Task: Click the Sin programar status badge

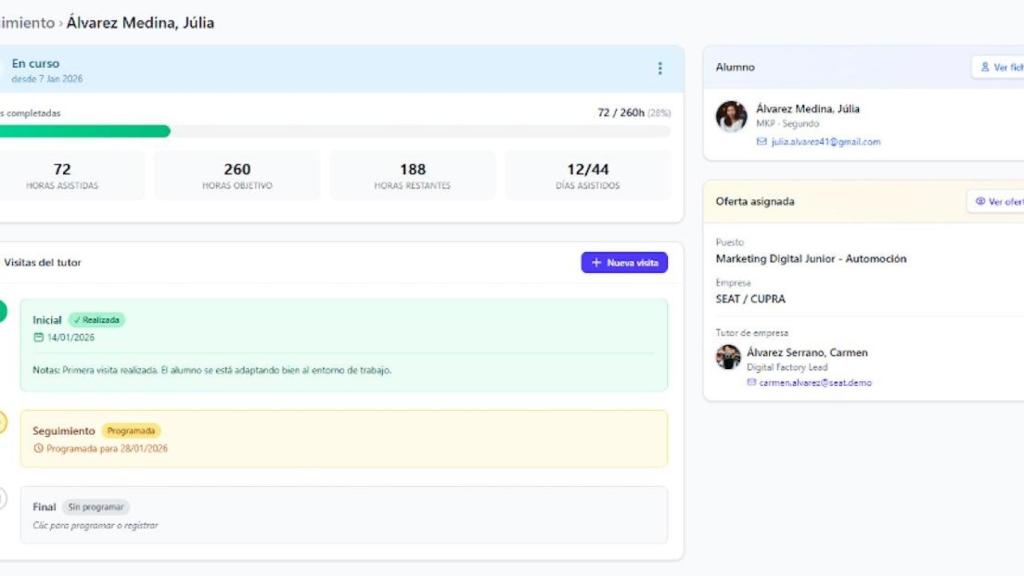Action: (x=95, y=507)
